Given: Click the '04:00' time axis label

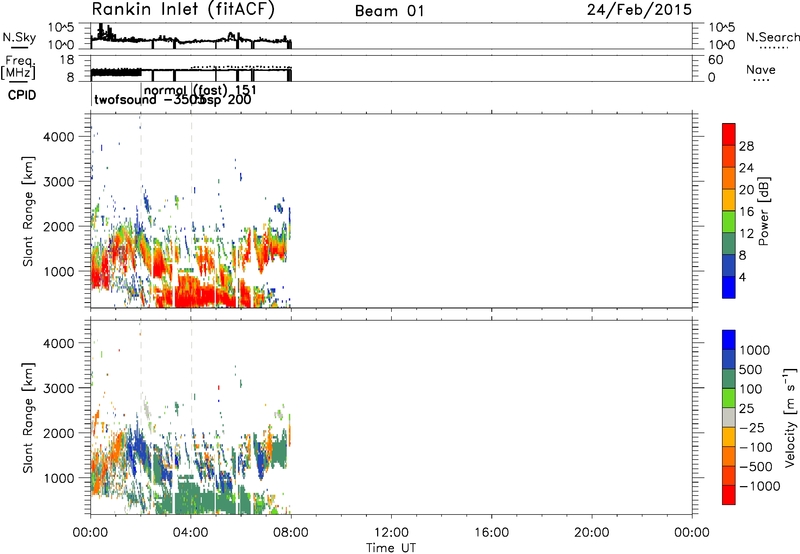Looking at the screenshot, I should point(191,533).
